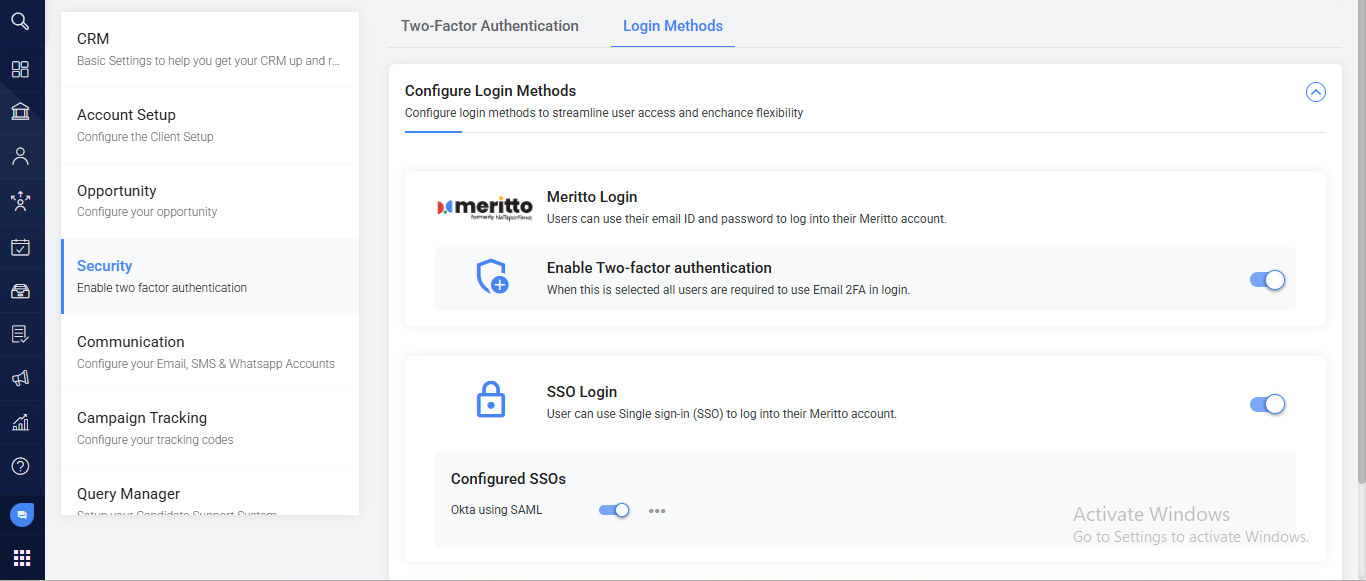The image size is (1366, 581).
Task: Click the SSO Login title
Action: [582, 392]
